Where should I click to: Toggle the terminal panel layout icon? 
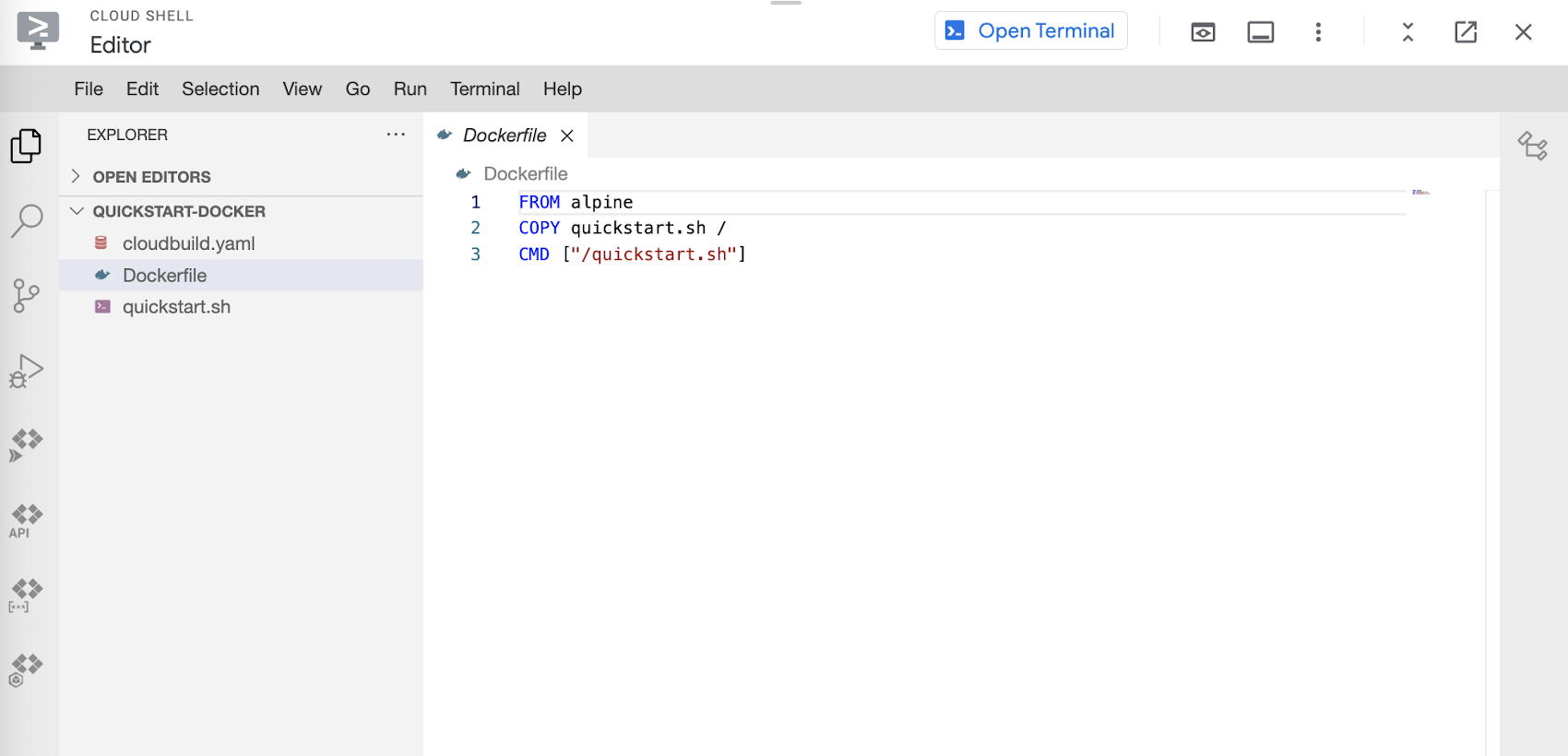point(1261,32)
